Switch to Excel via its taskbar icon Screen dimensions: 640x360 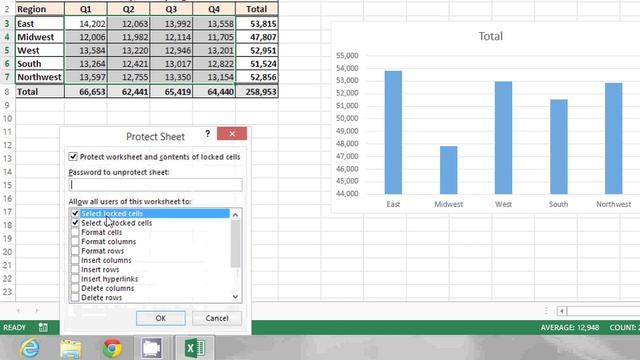click(x=195, y=348)
